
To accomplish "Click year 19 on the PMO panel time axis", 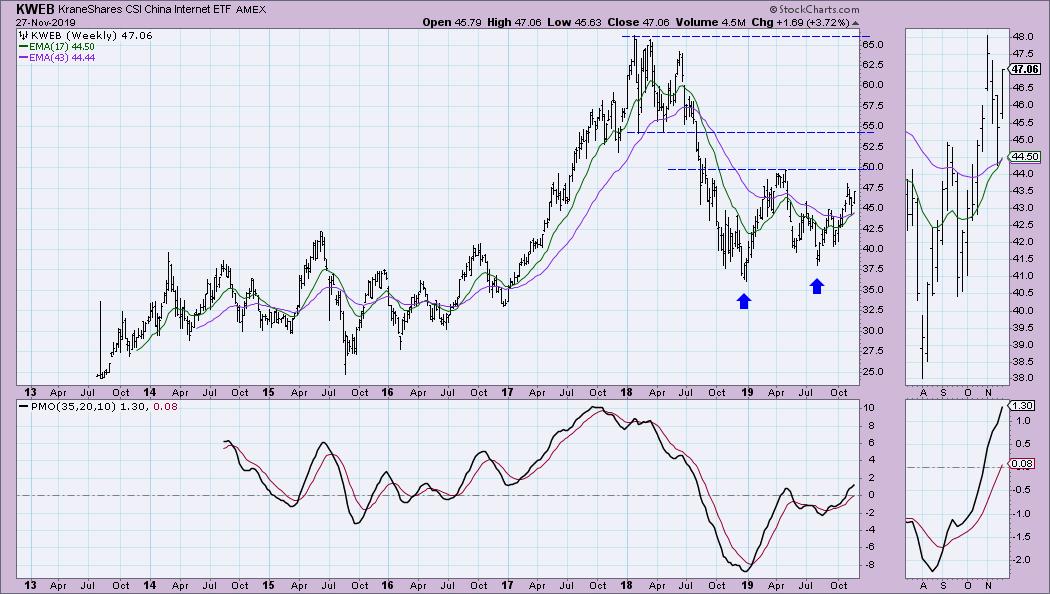I will click(x=746, y=585).
